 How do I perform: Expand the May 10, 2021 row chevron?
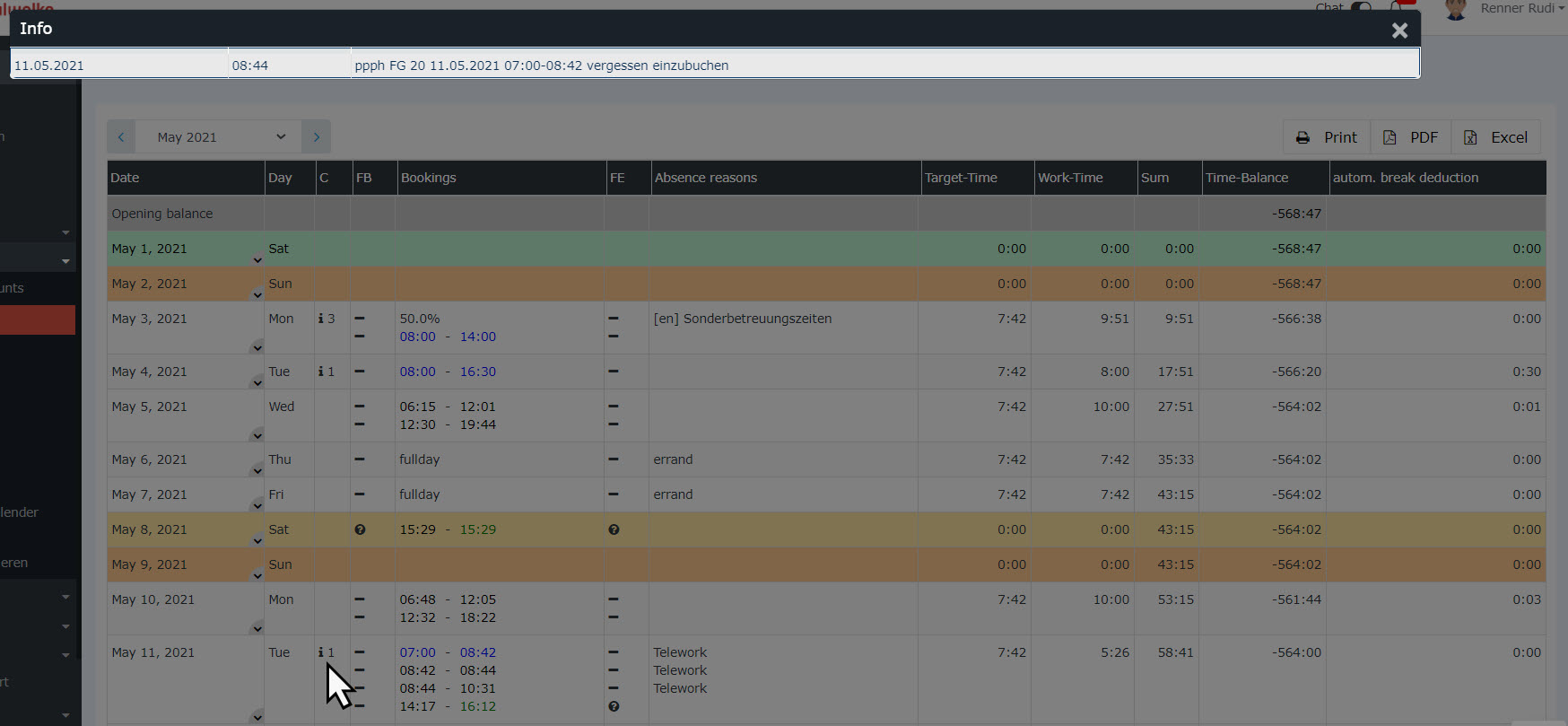(257, 629)
